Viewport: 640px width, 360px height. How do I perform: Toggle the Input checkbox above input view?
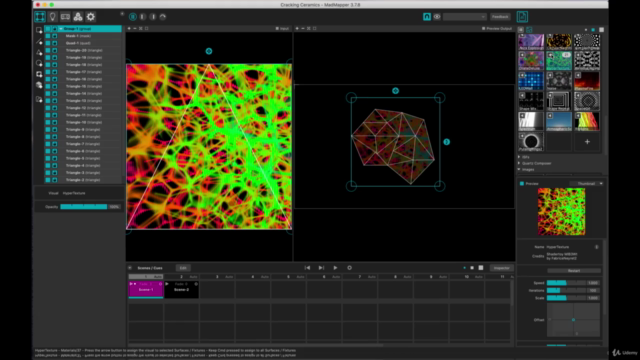(x=277, y=29)
